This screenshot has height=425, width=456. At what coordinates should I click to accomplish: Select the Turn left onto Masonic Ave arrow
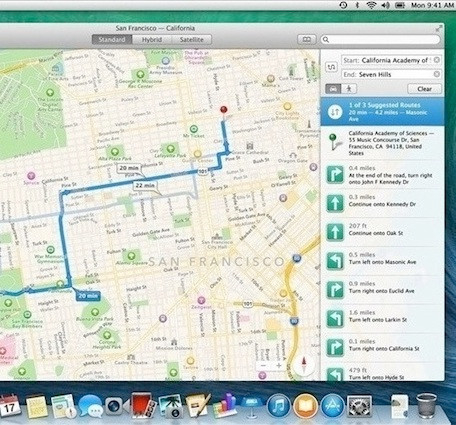(x=335, y=261)
